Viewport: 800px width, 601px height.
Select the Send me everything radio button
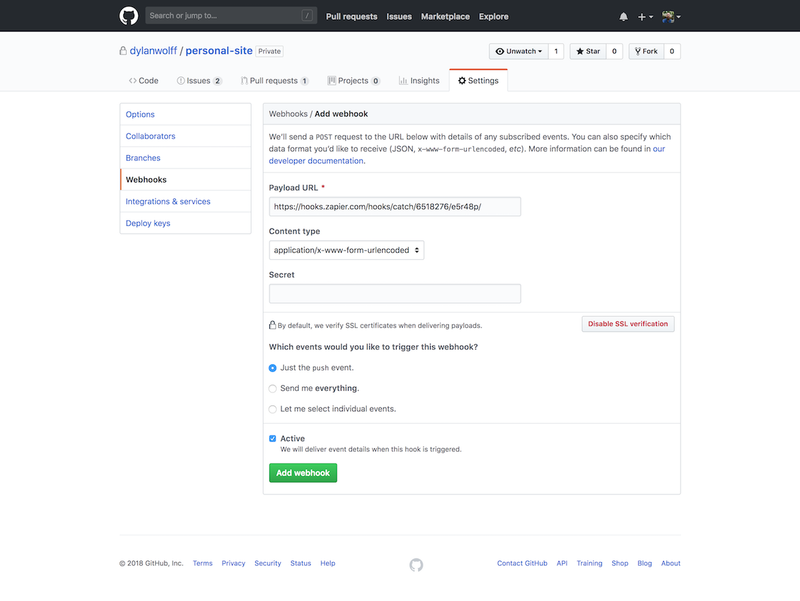pyautogui.click(x=272, y=388)
